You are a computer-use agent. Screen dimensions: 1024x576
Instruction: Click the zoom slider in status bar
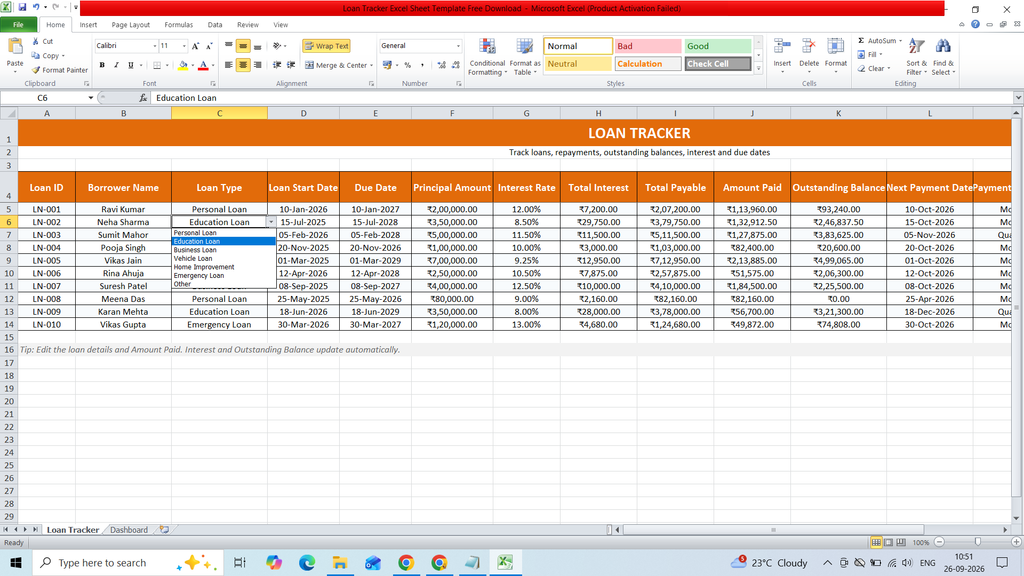pyautogui.click(x=978, y=542)
